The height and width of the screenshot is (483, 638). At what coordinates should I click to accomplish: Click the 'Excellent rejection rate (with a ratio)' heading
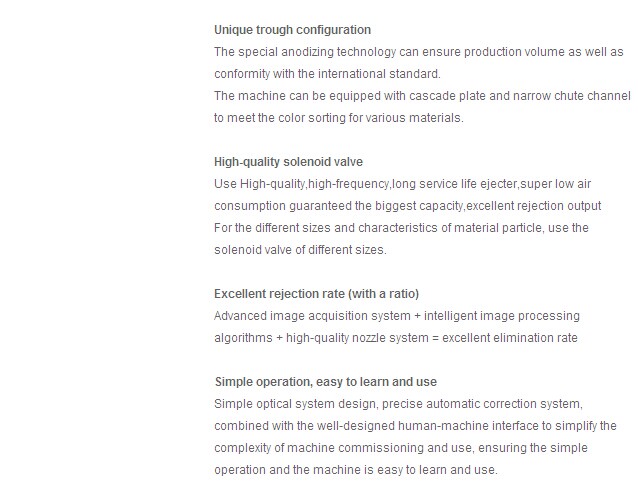pyautogui.click(x=316, y=294)
